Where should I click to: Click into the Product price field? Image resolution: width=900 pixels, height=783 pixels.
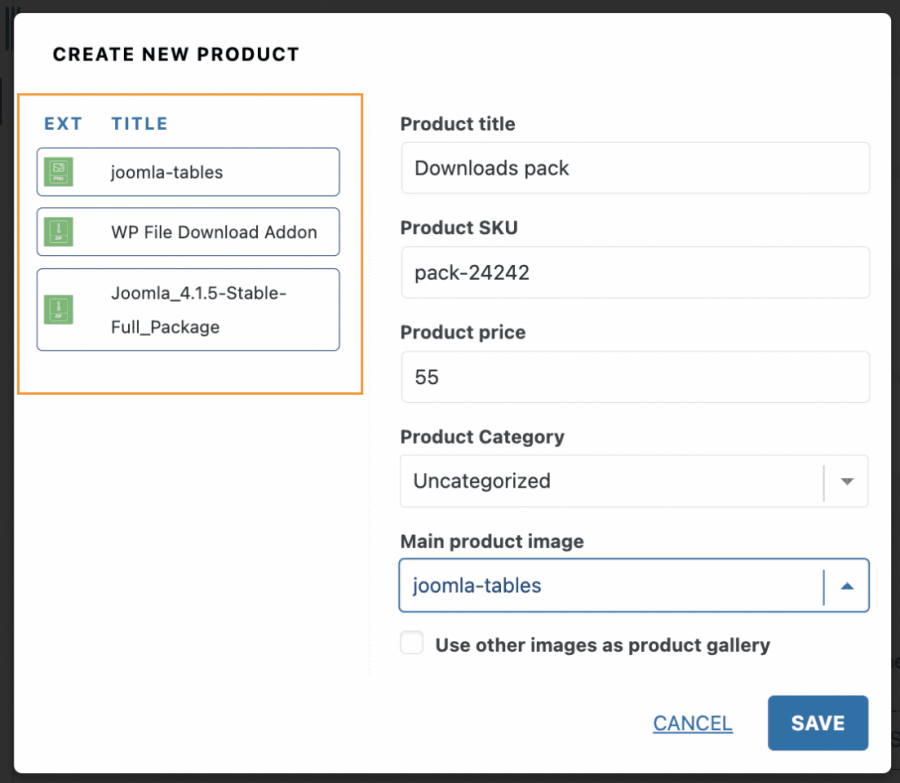635,377
